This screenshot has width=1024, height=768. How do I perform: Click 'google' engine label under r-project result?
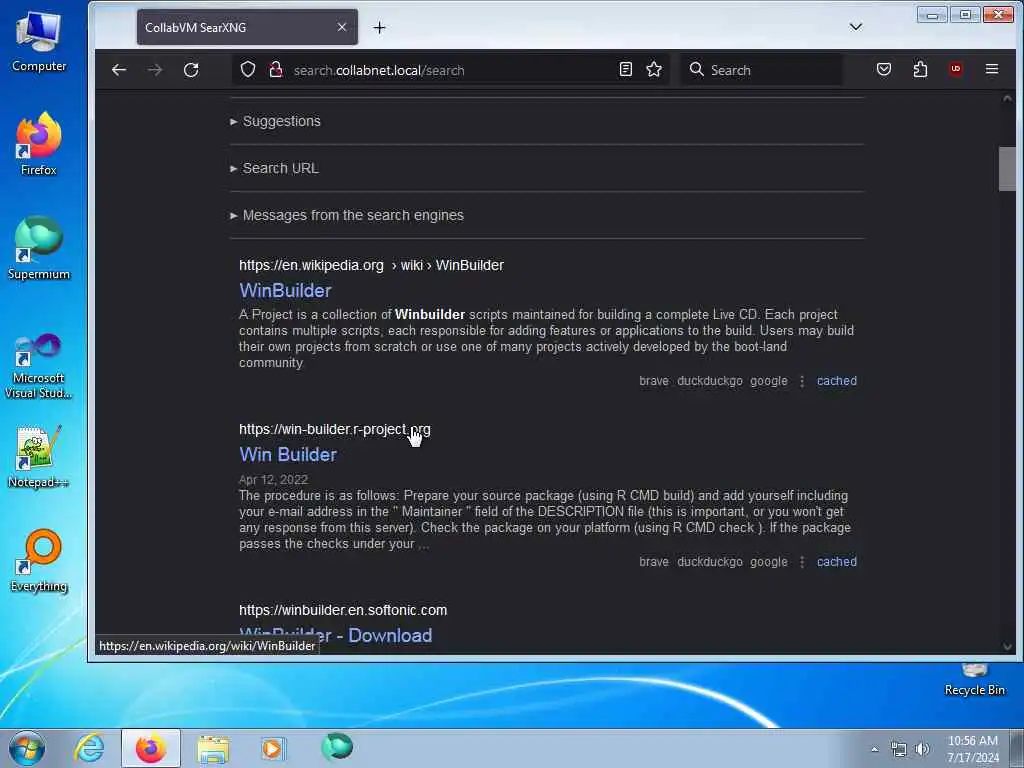pos(769,562)
